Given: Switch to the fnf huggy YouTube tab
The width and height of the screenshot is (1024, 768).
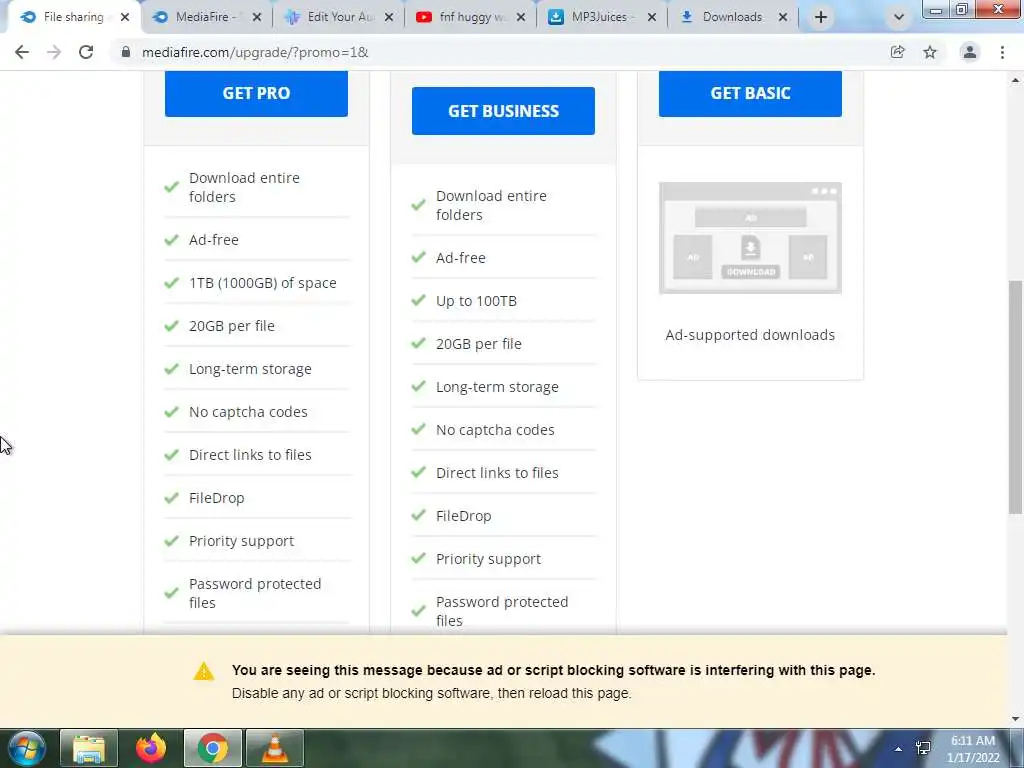Looking at the screenshot, I should pos(470,17).
